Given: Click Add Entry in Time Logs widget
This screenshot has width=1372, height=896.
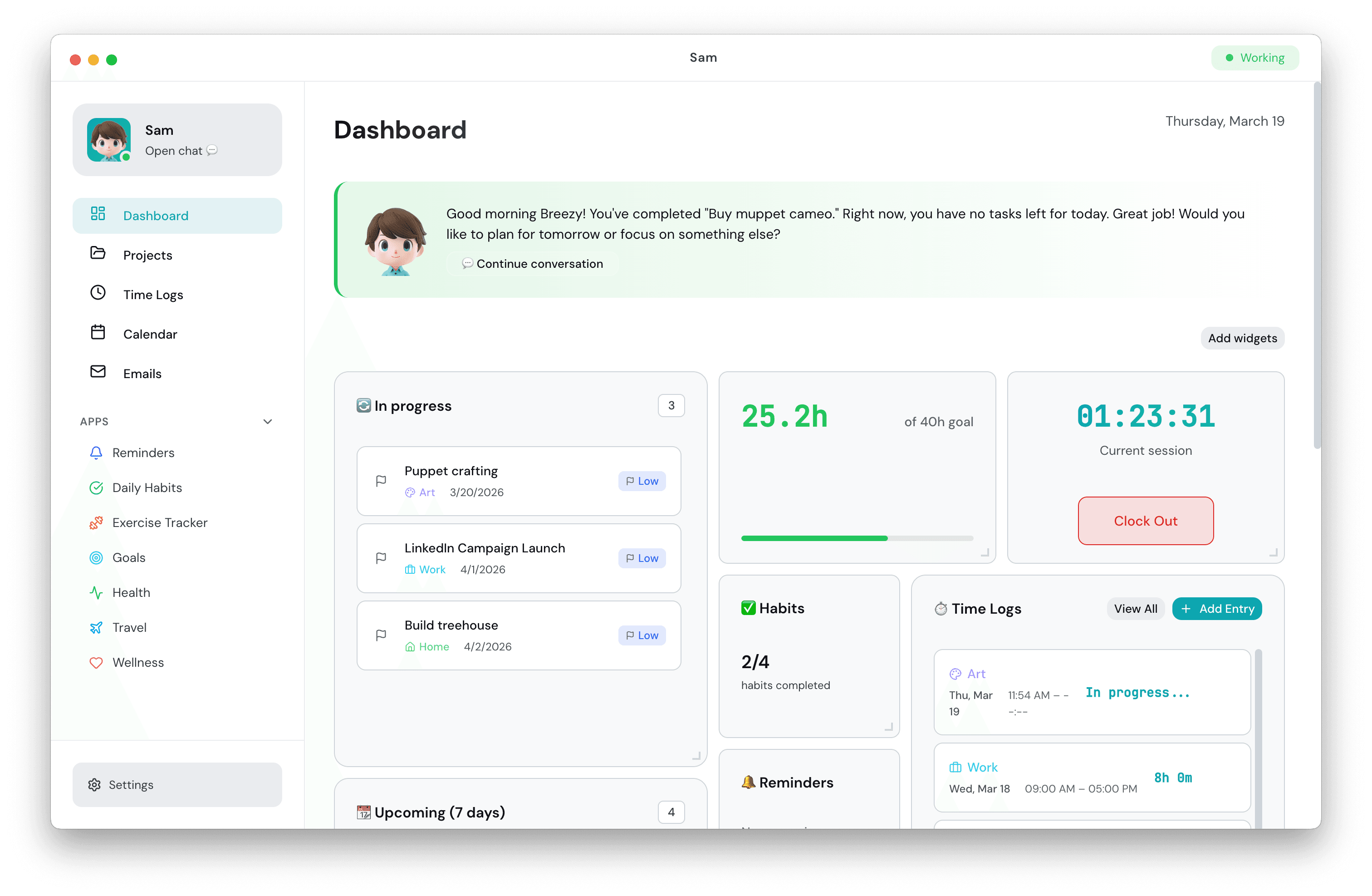Looking at the screenshot, I should (1216, 608).
